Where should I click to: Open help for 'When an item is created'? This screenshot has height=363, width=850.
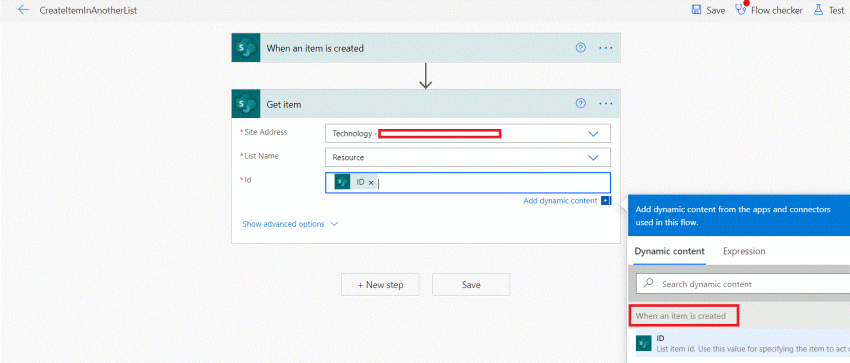point(581,48)
